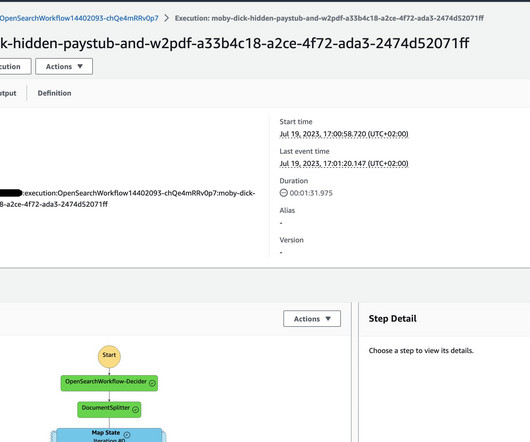Click the DocumentSplitter success check icon

point(136,410)
